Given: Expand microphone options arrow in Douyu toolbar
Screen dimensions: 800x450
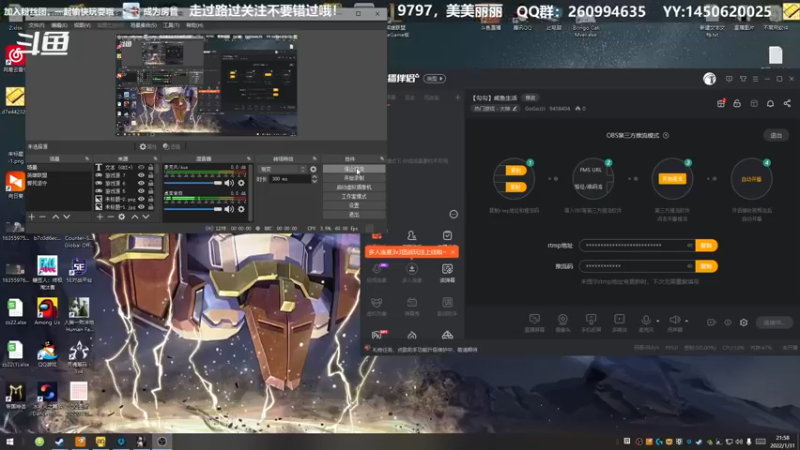Looking at the screenshot, I should pyautogui.click(x=658, y=321).
